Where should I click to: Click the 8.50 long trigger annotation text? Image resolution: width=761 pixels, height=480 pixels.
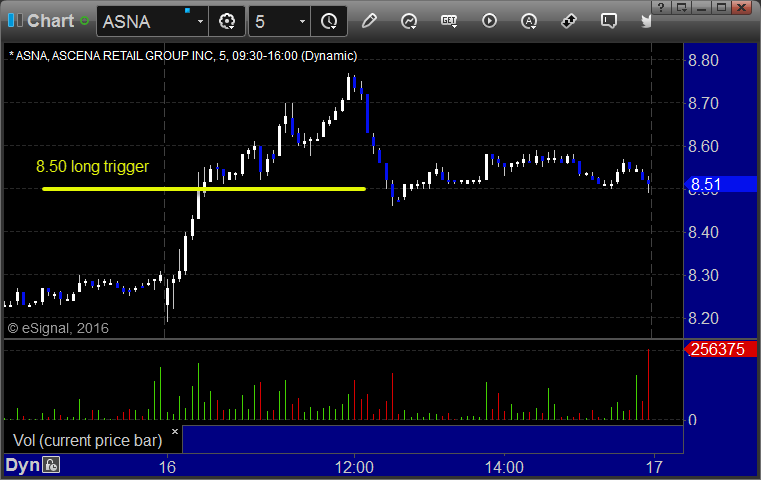[x=92, y=166]
